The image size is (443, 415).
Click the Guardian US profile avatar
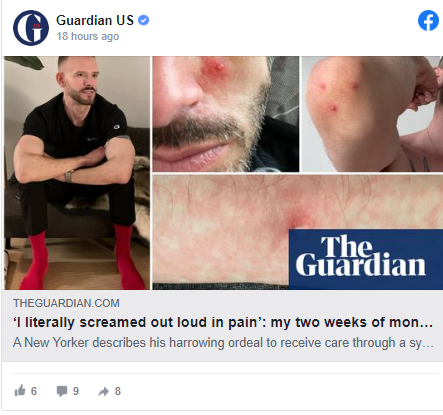[x=31, y=28]
